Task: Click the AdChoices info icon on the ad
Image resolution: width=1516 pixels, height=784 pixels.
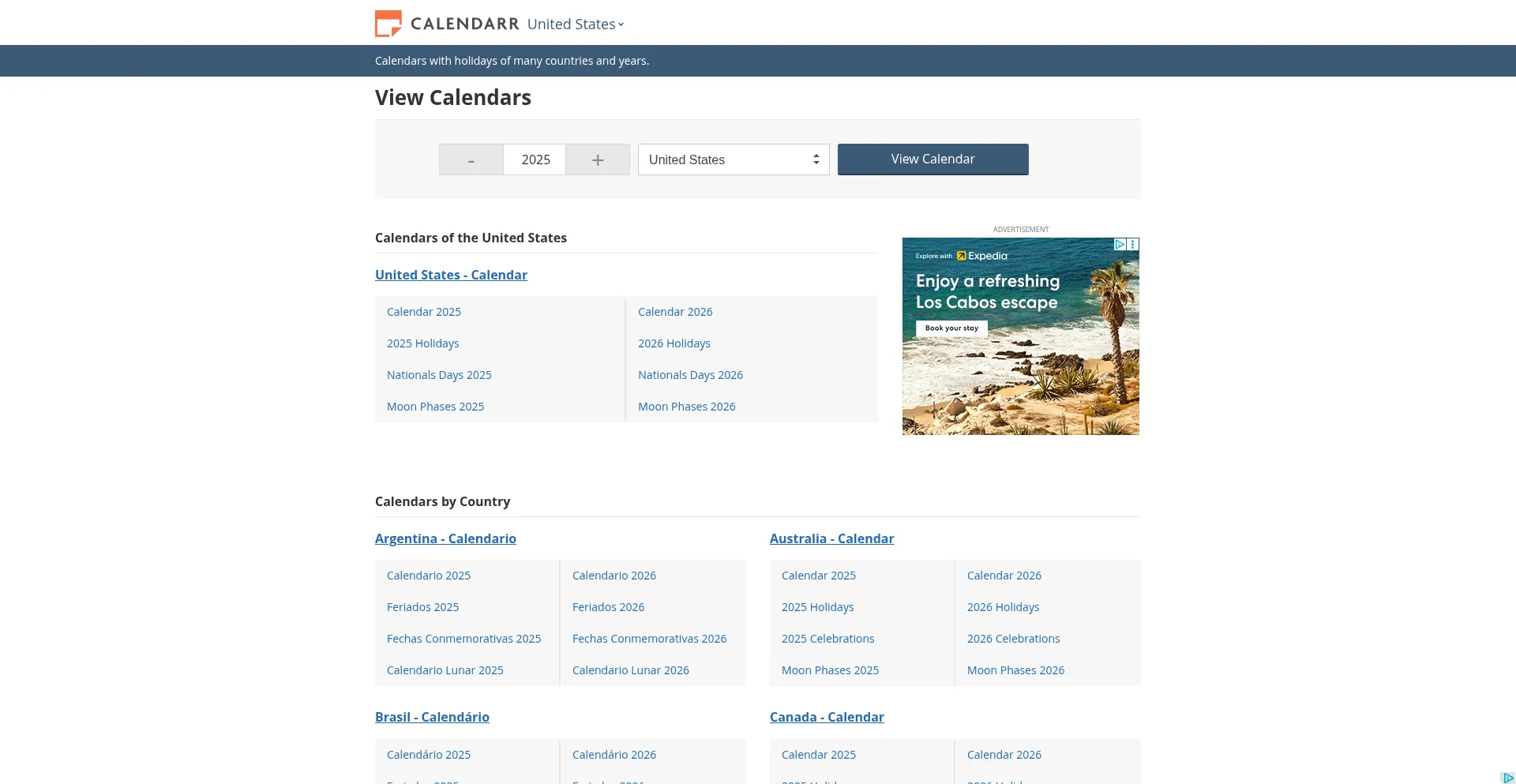Action: tap(1120, 245)
